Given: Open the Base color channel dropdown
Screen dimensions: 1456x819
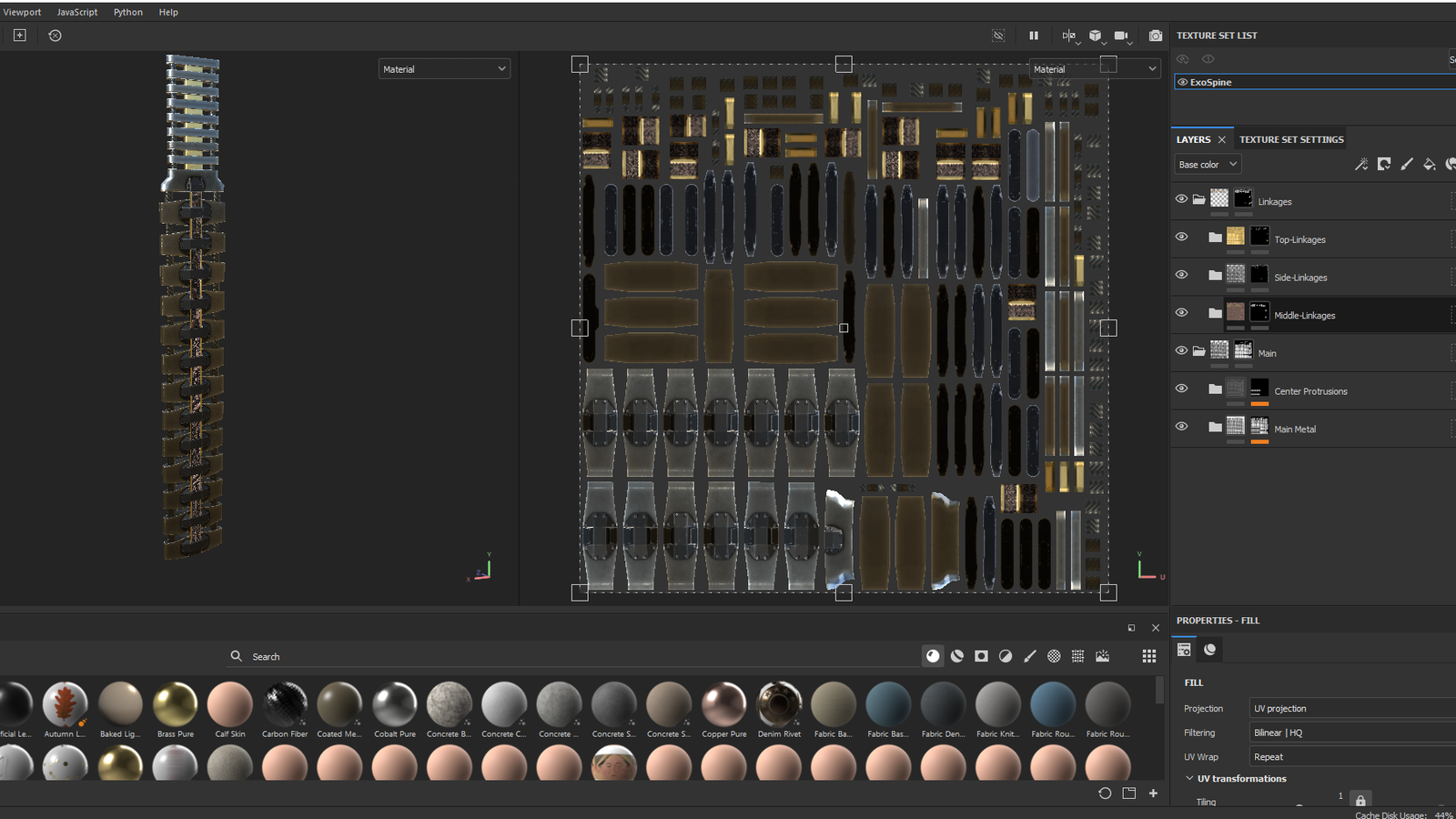Looking at the screenshot, I should (1207, 164).
